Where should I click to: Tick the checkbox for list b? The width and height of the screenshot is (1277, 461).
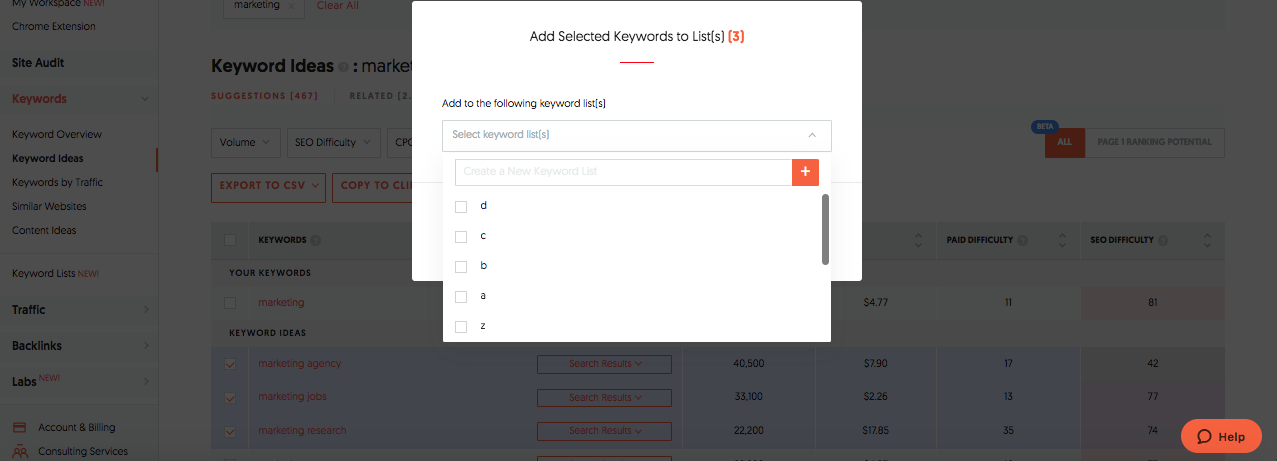coord(461,267)
